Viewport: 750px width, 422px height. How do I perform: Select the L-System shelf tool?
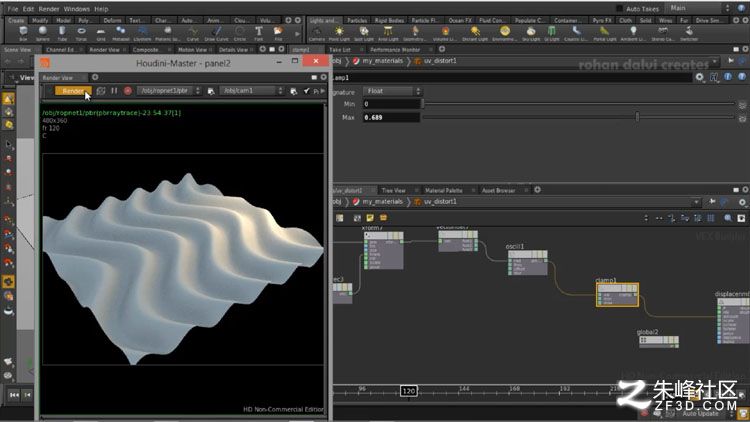143,33
